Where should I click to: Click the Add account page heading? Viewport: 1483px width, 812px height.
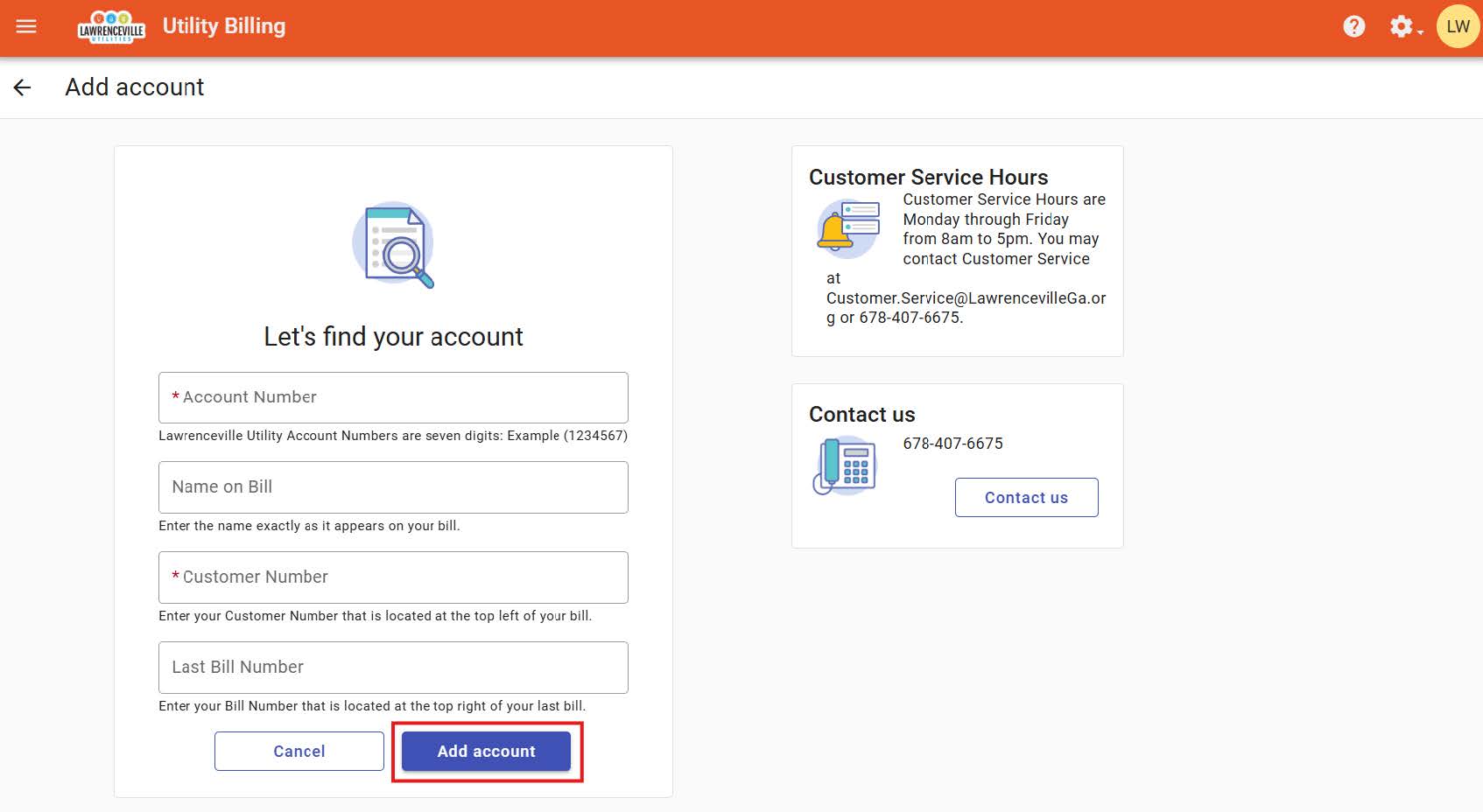[134, 87]
